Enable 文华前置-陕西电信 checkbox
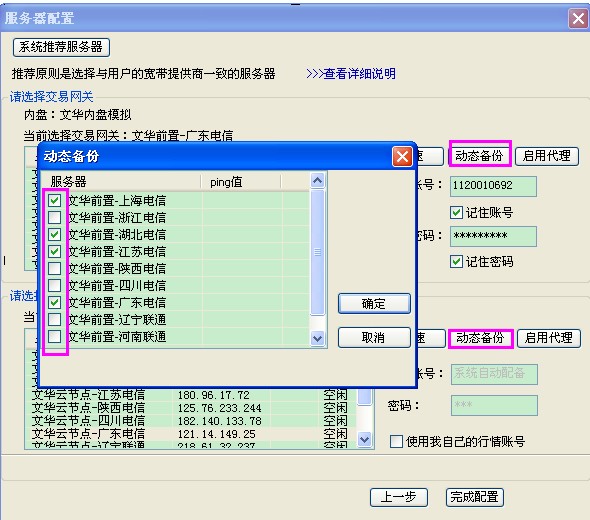The height and width of the screenshot is (520, 590). tap(55, 268)
